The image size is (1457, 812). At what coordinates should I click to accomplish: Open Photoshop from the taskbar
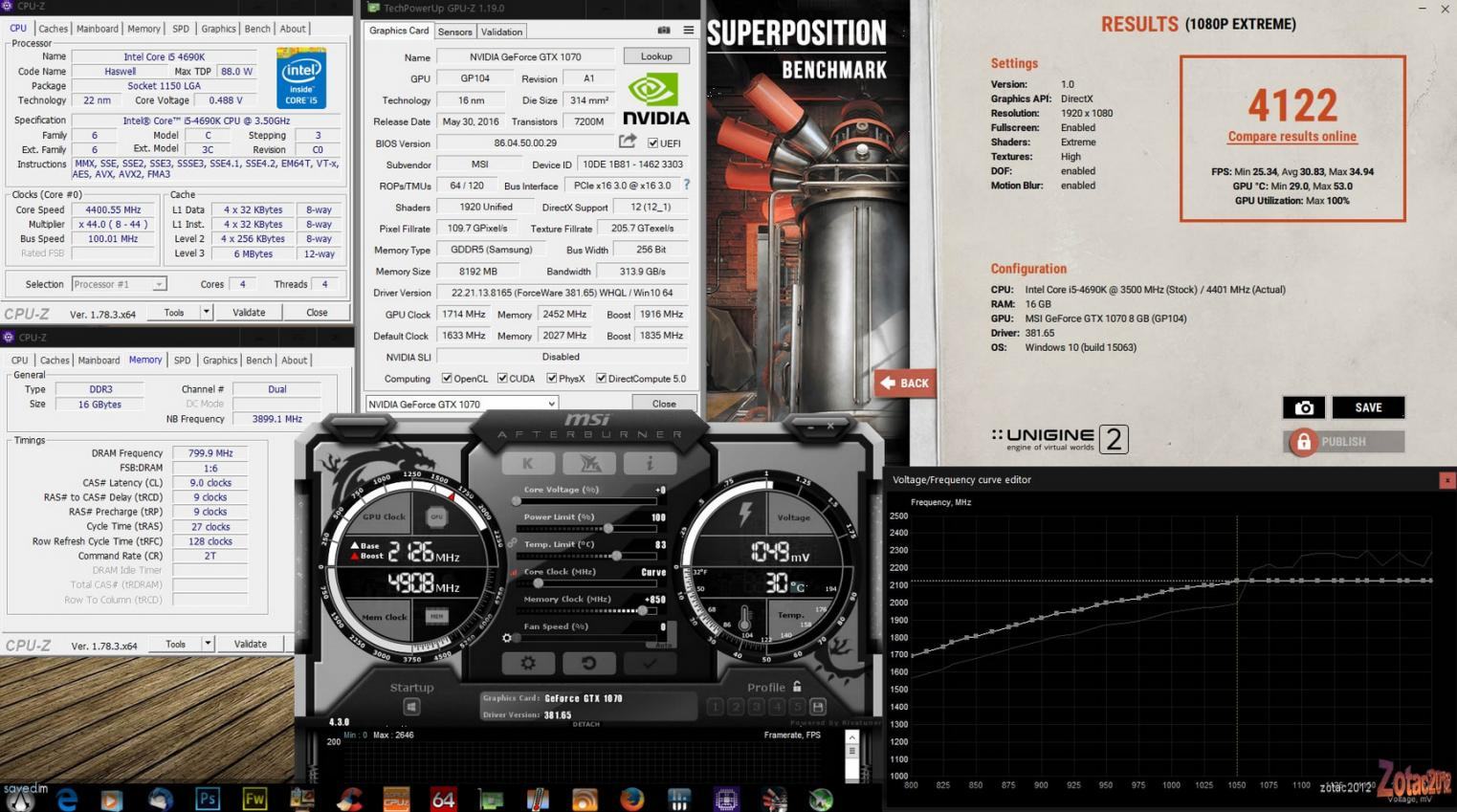[x=208, y=799]
